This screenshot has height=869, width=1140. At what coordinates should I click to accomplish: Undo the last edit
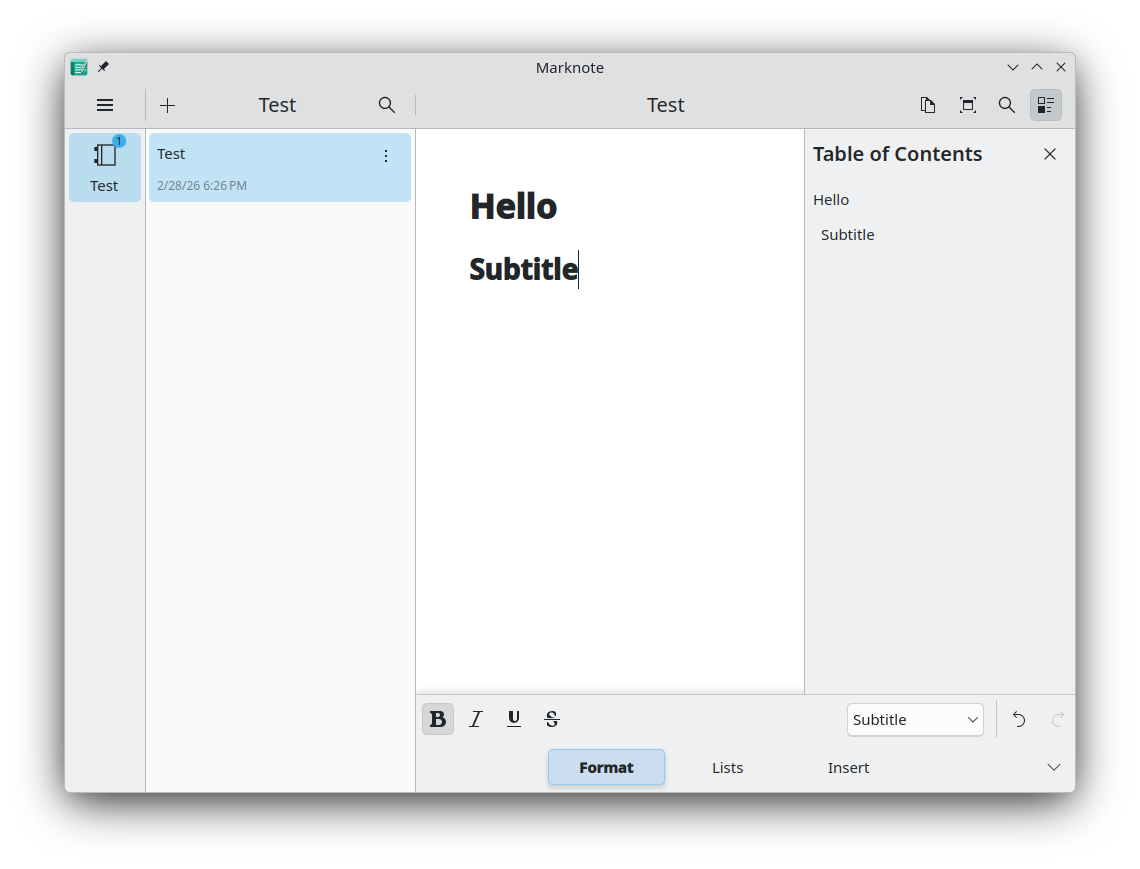click(x=1019, y=719)
